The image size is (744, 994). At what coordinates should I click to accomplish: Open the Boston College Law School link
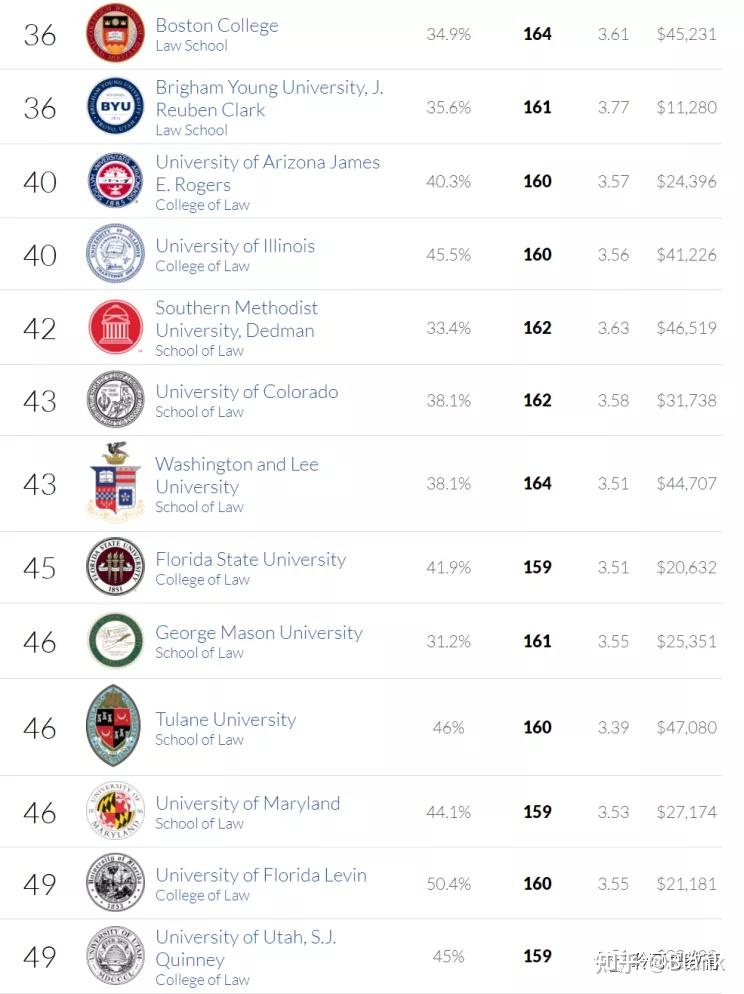217,26
